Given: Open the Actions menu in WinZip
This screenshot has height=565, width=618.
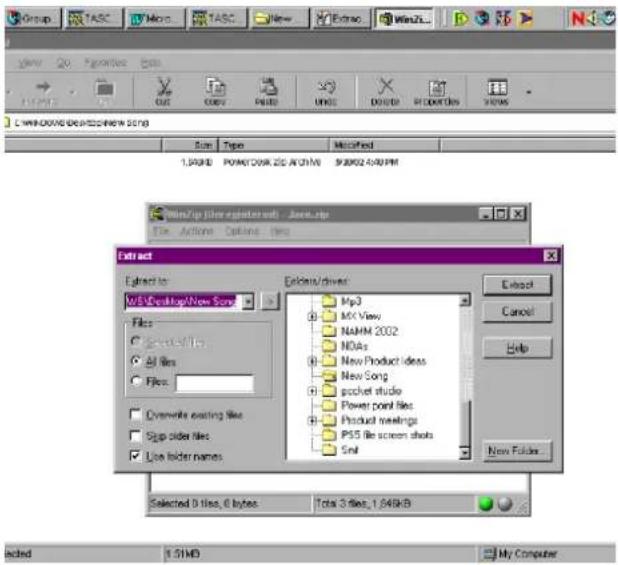Looking at the screenshot, I should pos(196,231).
